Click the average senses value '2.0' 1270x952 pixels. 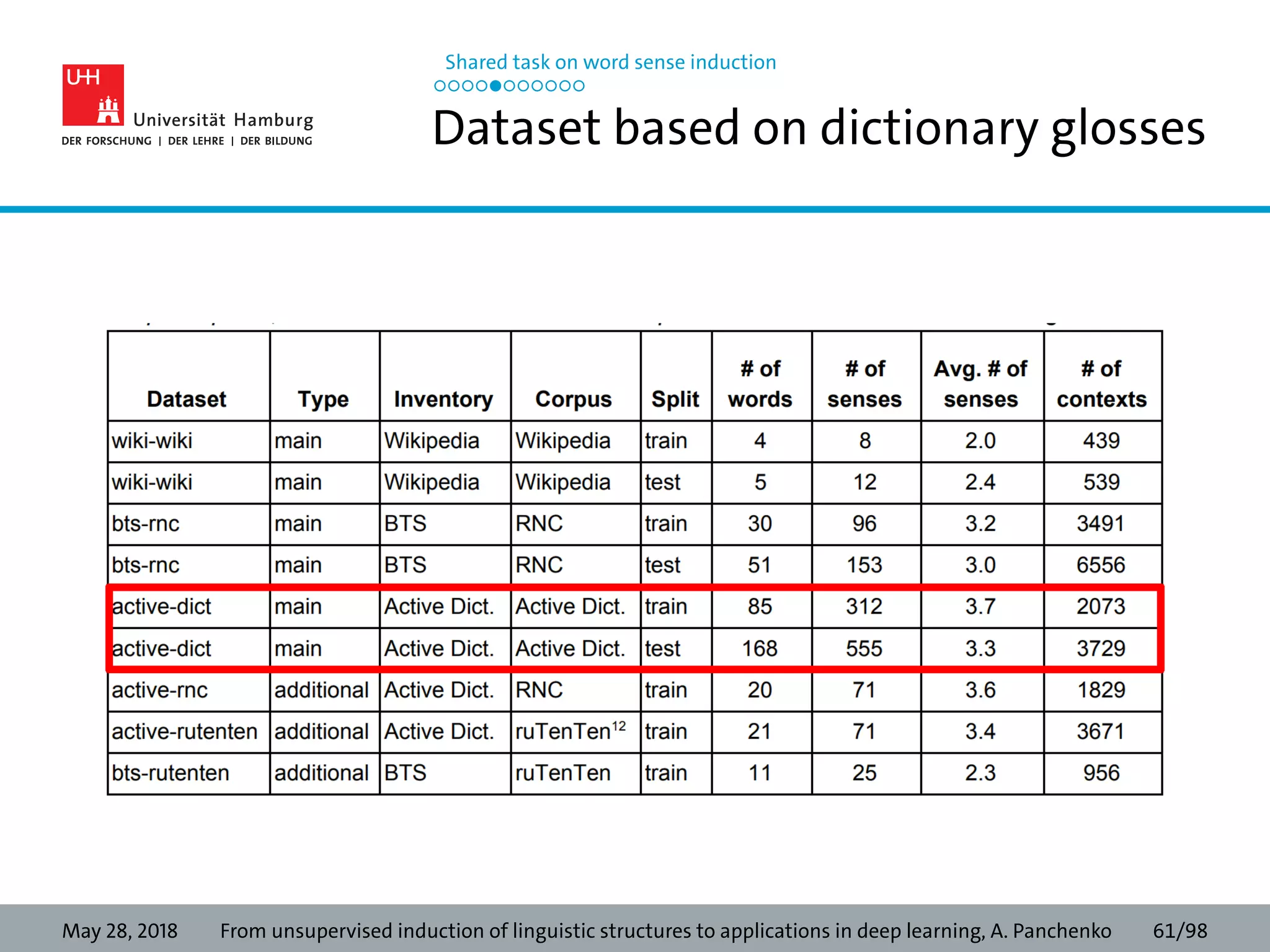(x=980, y=441)
